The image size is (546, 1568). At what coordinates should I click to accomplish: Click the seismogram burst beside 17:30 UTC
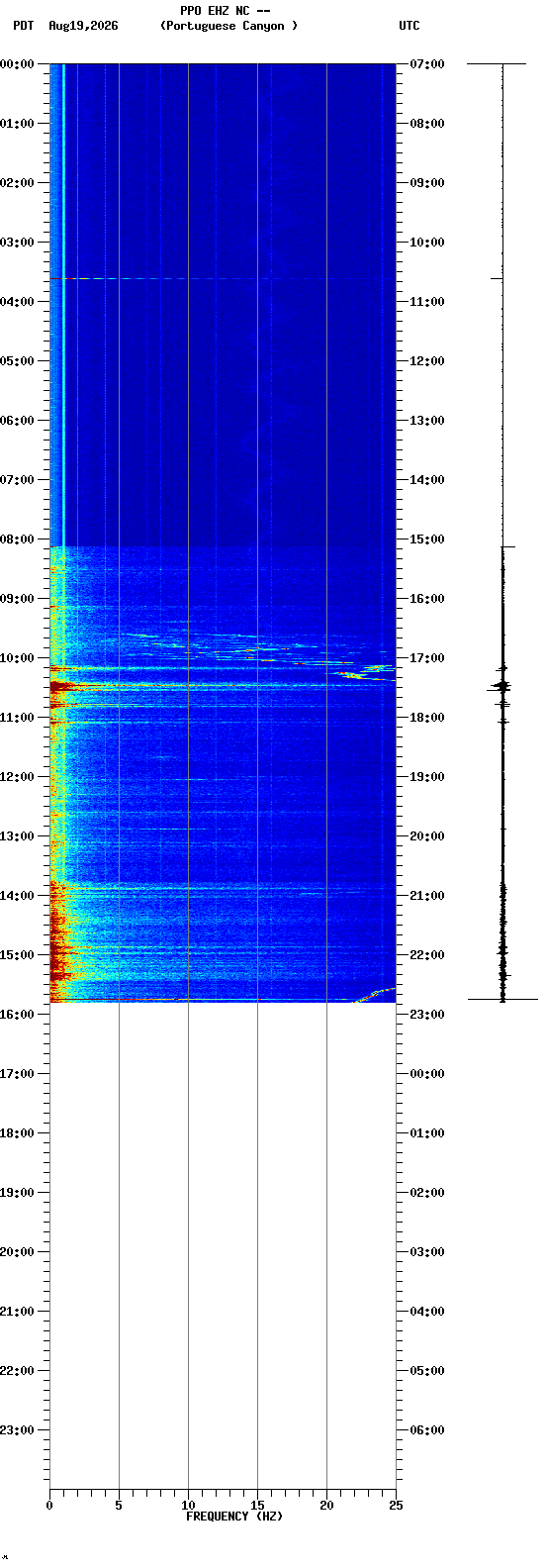502,686
